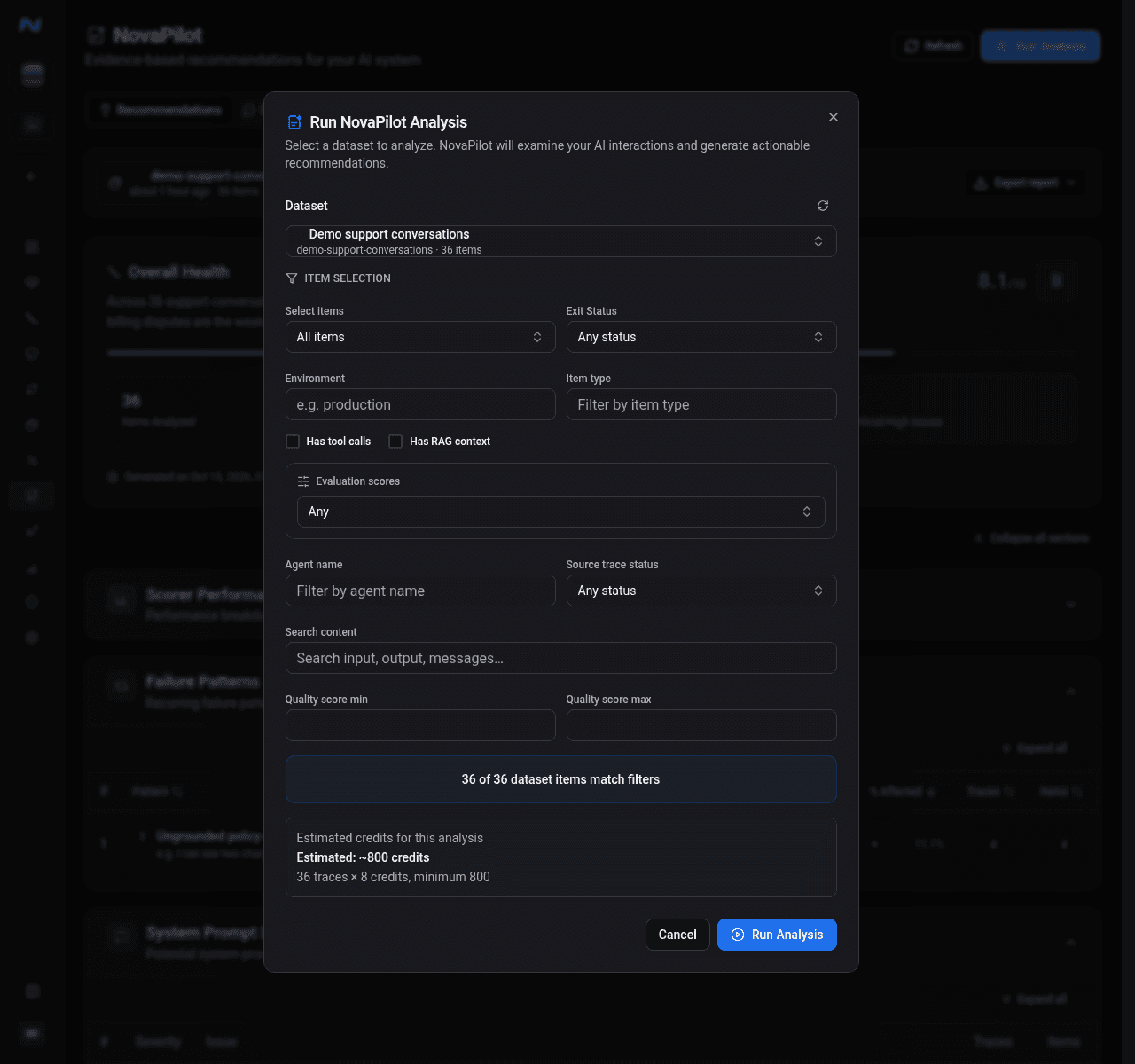This screenshot has width=1135, height=1064.
Task: Focus the Search content field
Action: pos(560,658)
